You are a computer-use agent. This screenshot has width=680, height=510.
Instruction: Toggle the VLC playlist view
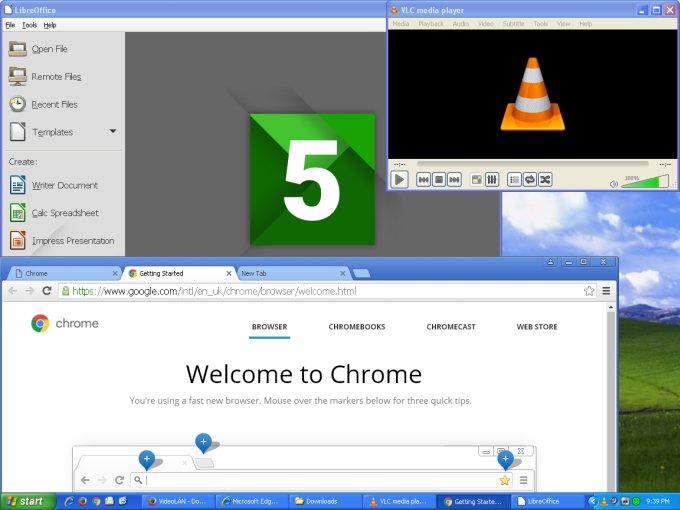(514, 180)
